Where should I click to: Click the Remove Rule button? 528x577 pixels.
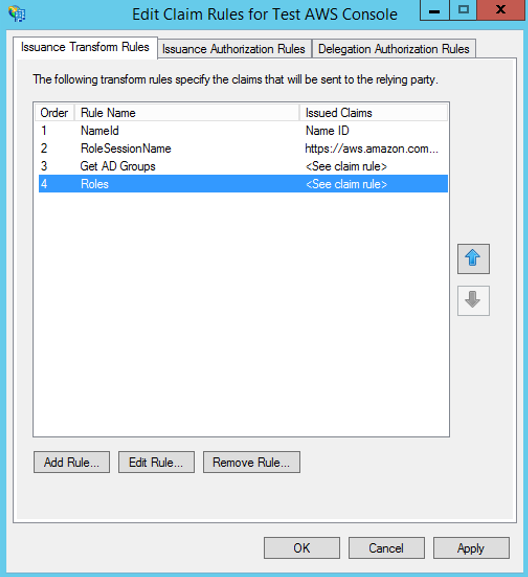251,462
